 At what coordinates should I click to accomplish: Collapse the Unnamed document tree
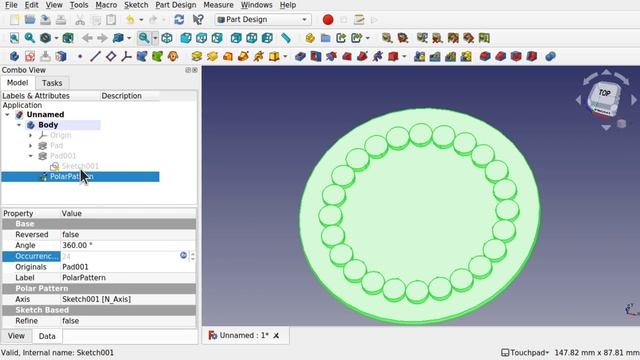tap(7, 115)
